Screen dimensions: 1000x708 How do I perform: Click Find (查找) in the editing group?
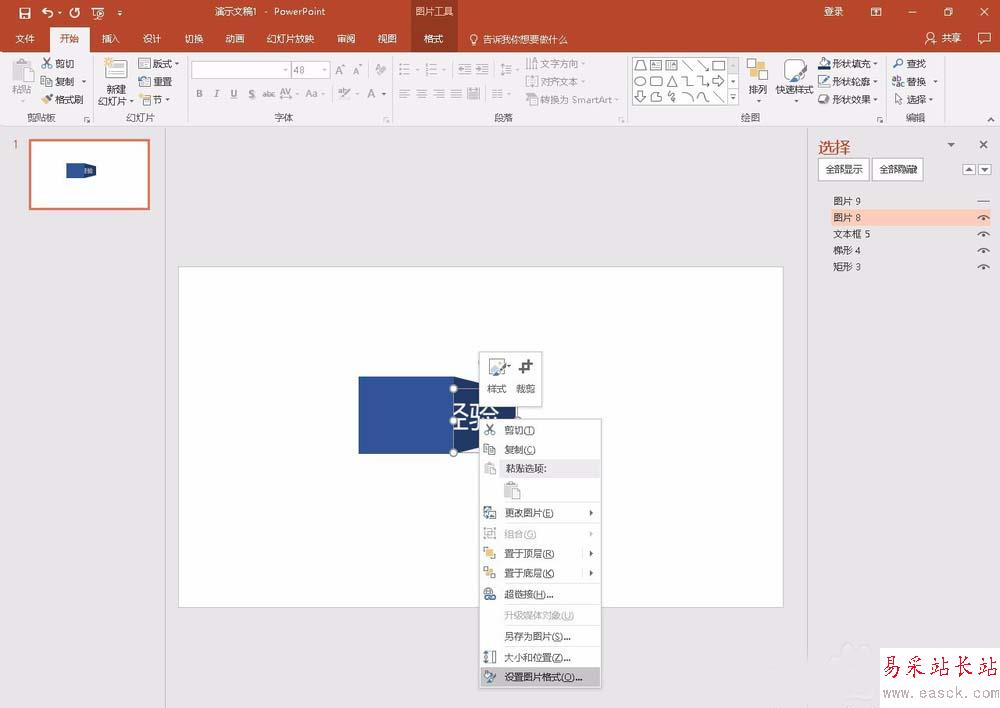[909, 63]
